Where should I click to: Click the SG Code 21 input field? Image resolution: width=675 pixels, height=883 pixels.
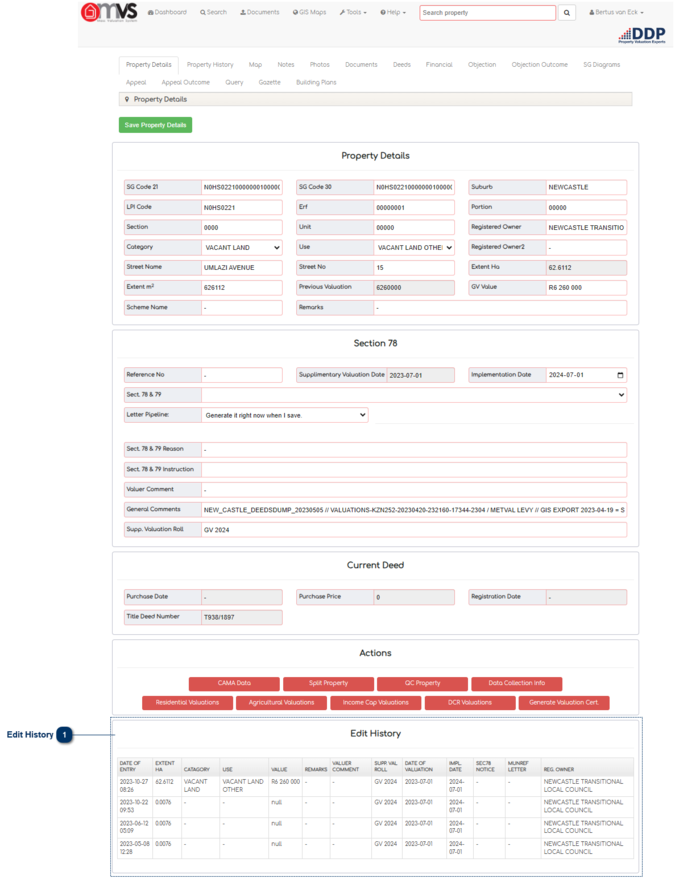242,187
